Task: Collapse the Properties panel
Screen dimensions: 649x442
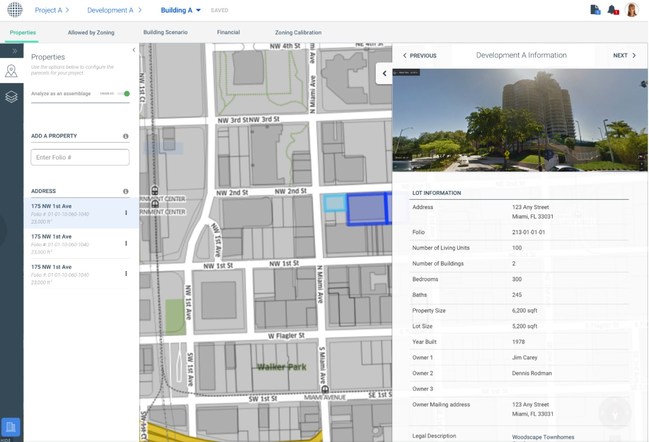Action: [x=134, y=50]
